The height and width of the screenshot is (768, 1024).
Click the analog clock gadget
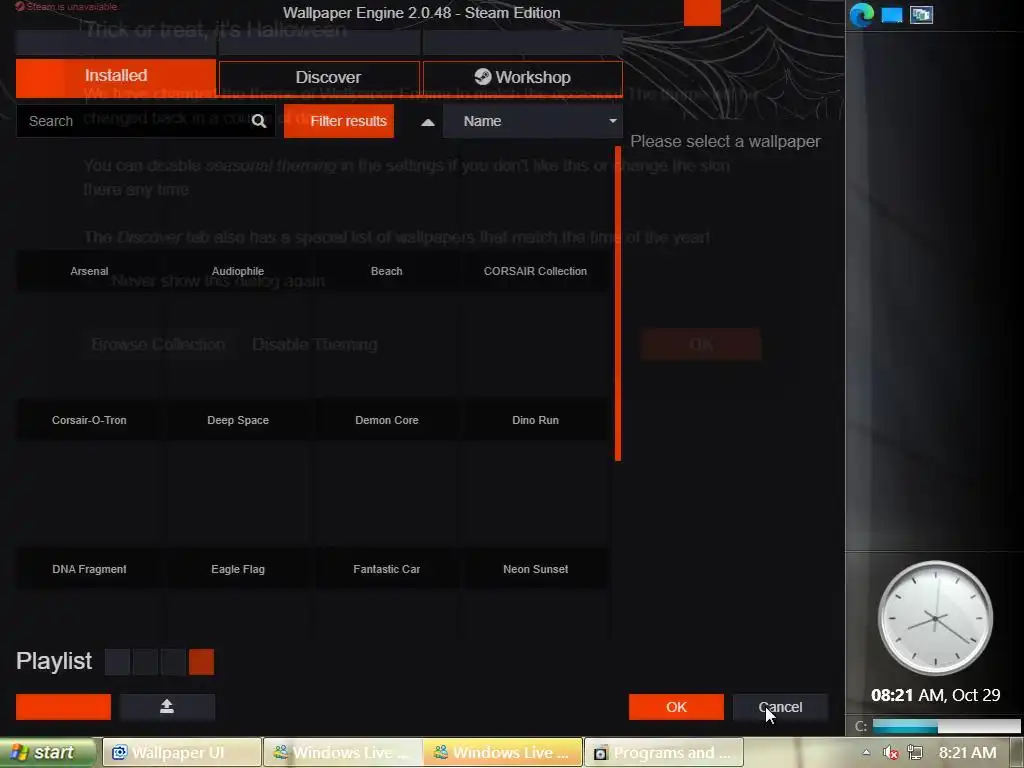point(935,618)
